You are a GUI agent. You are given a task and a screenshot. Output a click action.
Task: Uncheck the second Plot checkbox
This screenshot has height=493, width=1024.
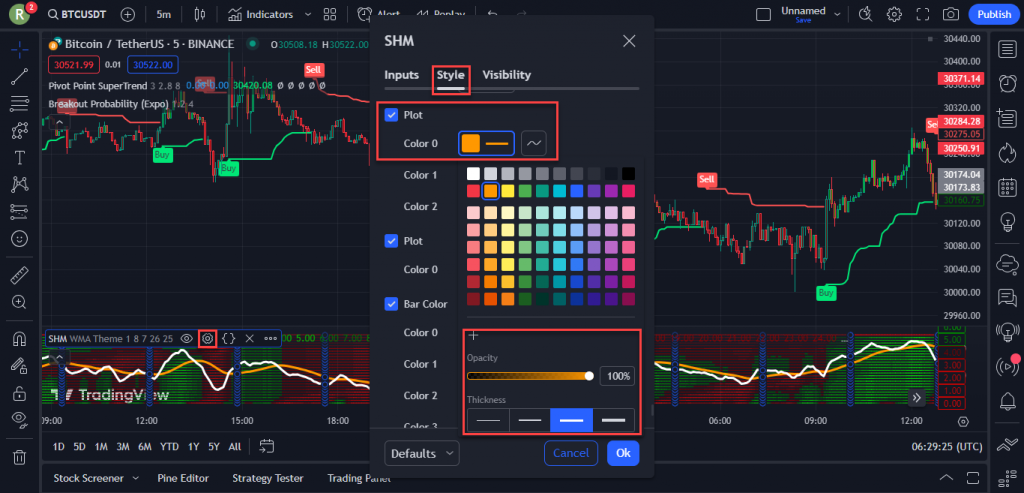[391, 241]
